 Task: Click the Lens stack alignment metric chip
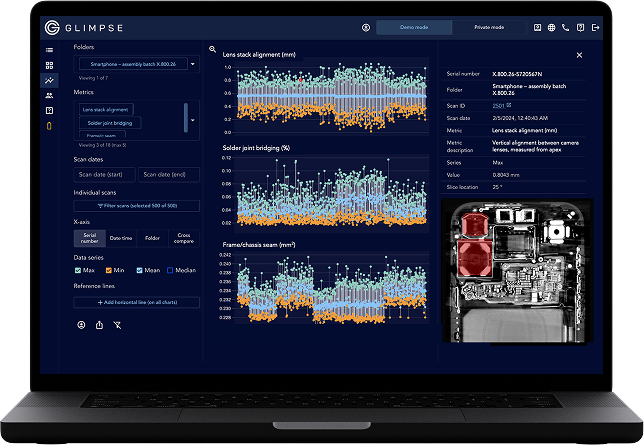(x=106, y=110)
